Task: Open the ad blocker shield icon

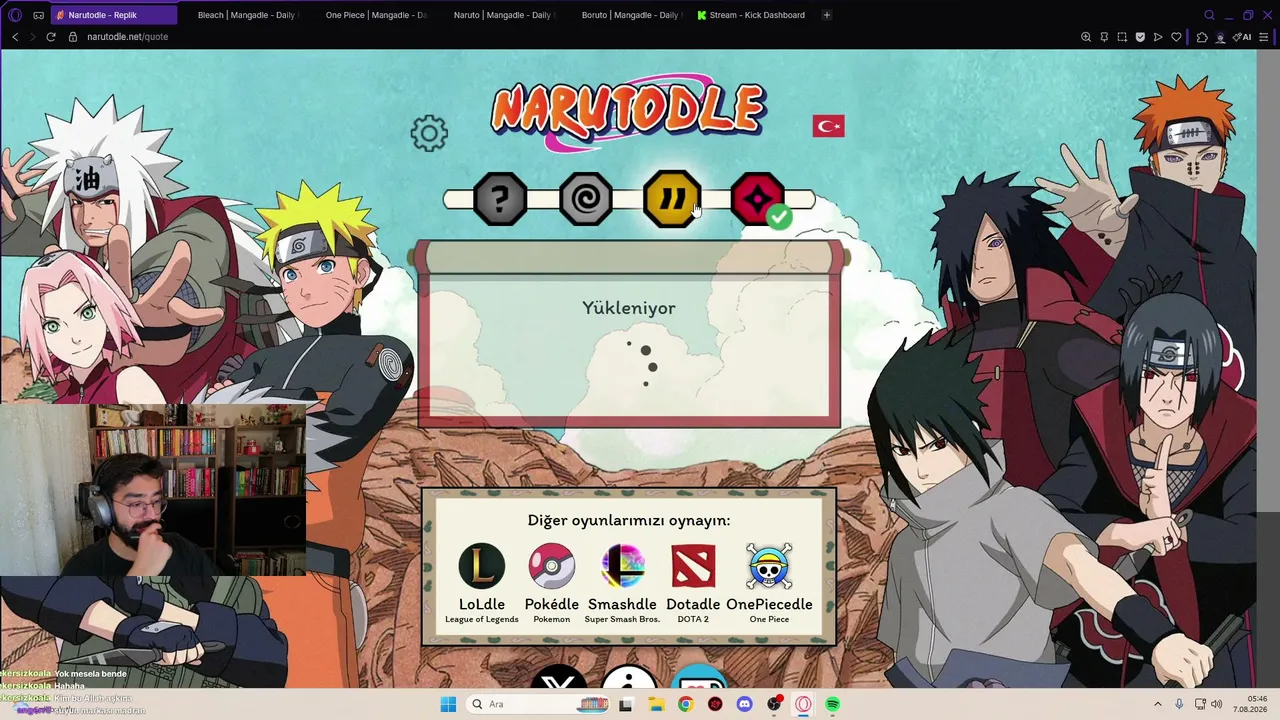Action: [x=1140, y=37]
